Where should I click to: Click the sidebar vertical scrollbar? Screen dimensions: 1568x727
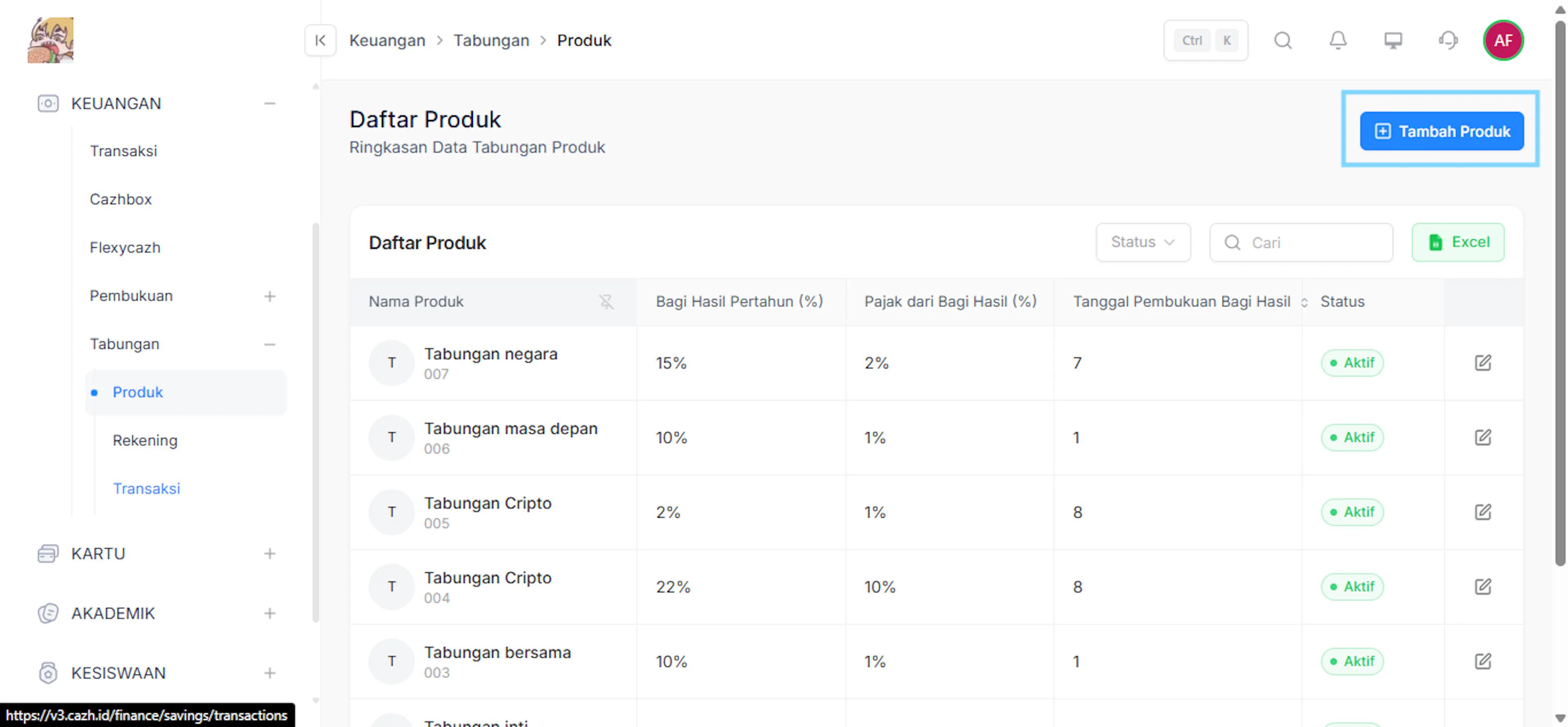315,423
